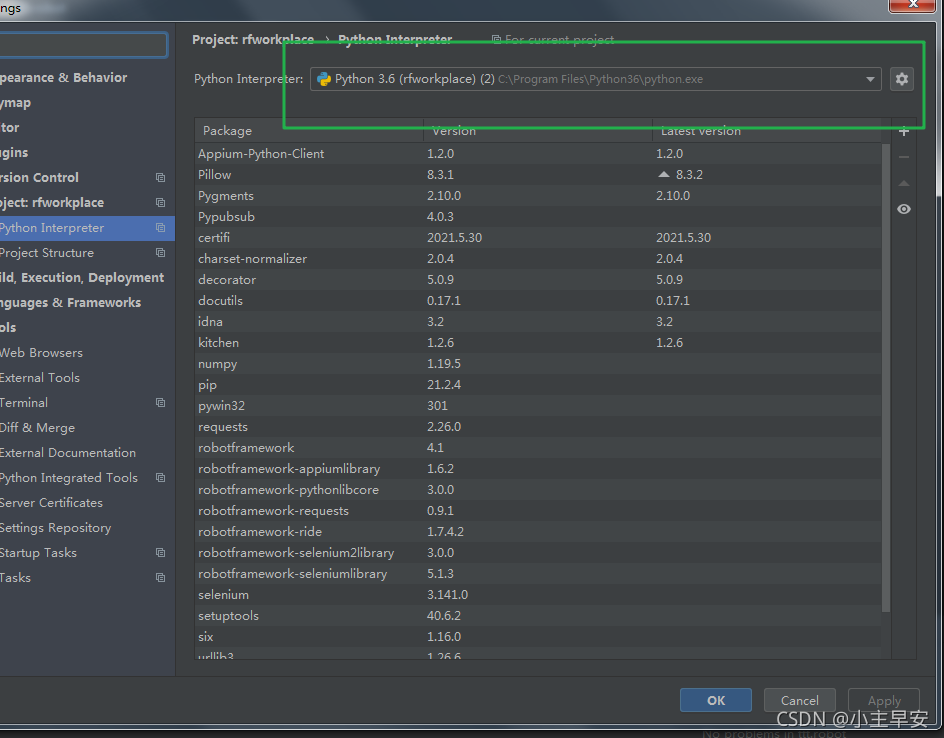
Task: Select Project: rfworkplace settings node
Action: click(52, 202)
